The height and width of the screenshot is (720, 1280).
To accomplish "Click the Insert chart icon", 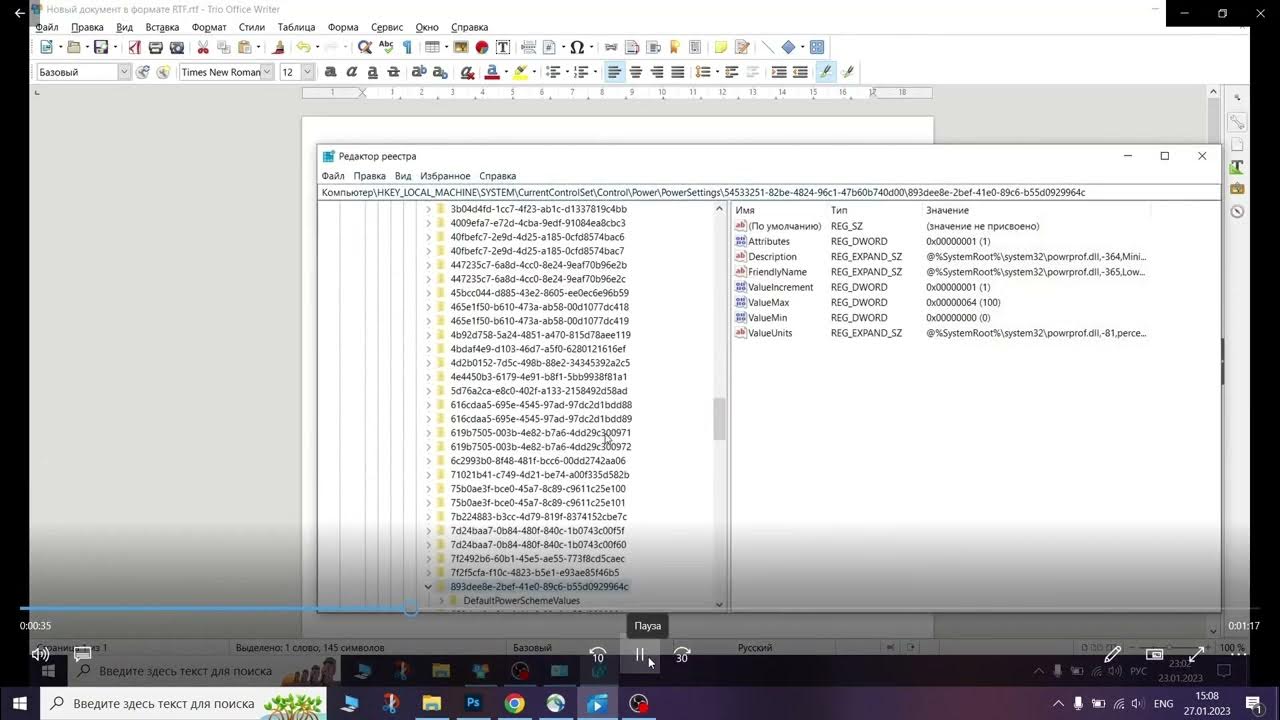I will (481, 47).
